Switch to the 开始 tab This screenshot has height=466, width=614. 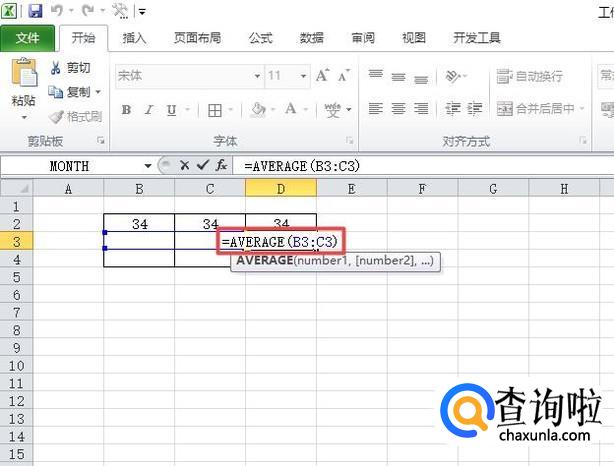tap(83, 38)
